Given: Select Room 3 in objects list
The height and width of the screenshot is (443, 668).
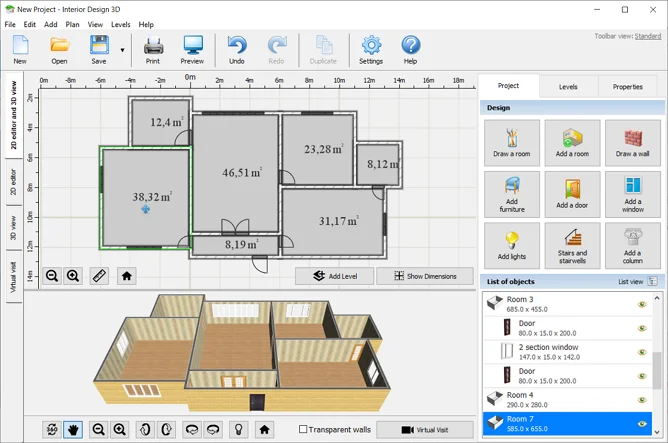Looking at the screenshot, I should pyautogui.click(x=567, y=304).
